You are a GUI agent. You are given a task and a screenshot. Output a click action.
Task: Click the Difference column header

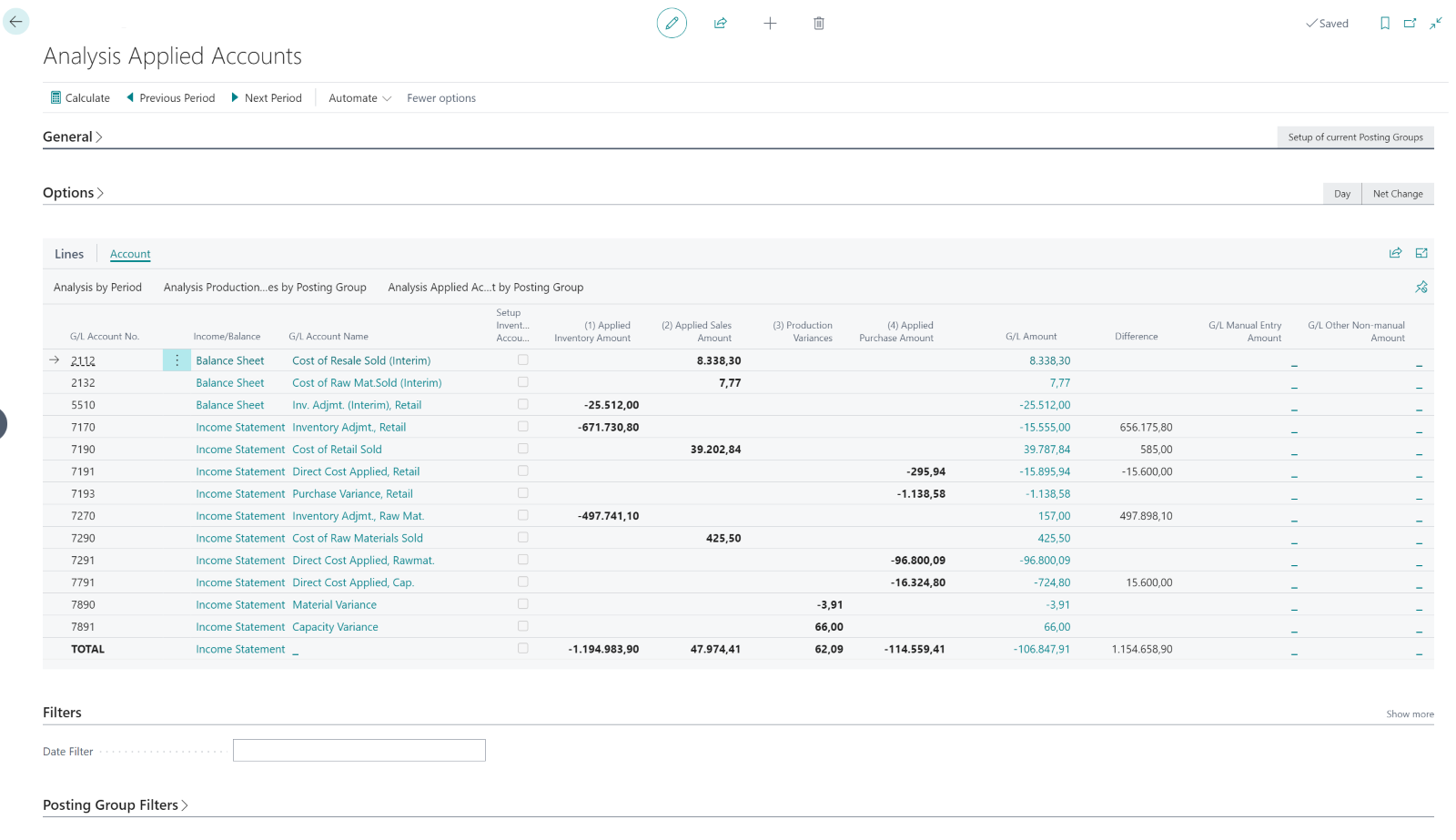click(x=1136, y=336)
